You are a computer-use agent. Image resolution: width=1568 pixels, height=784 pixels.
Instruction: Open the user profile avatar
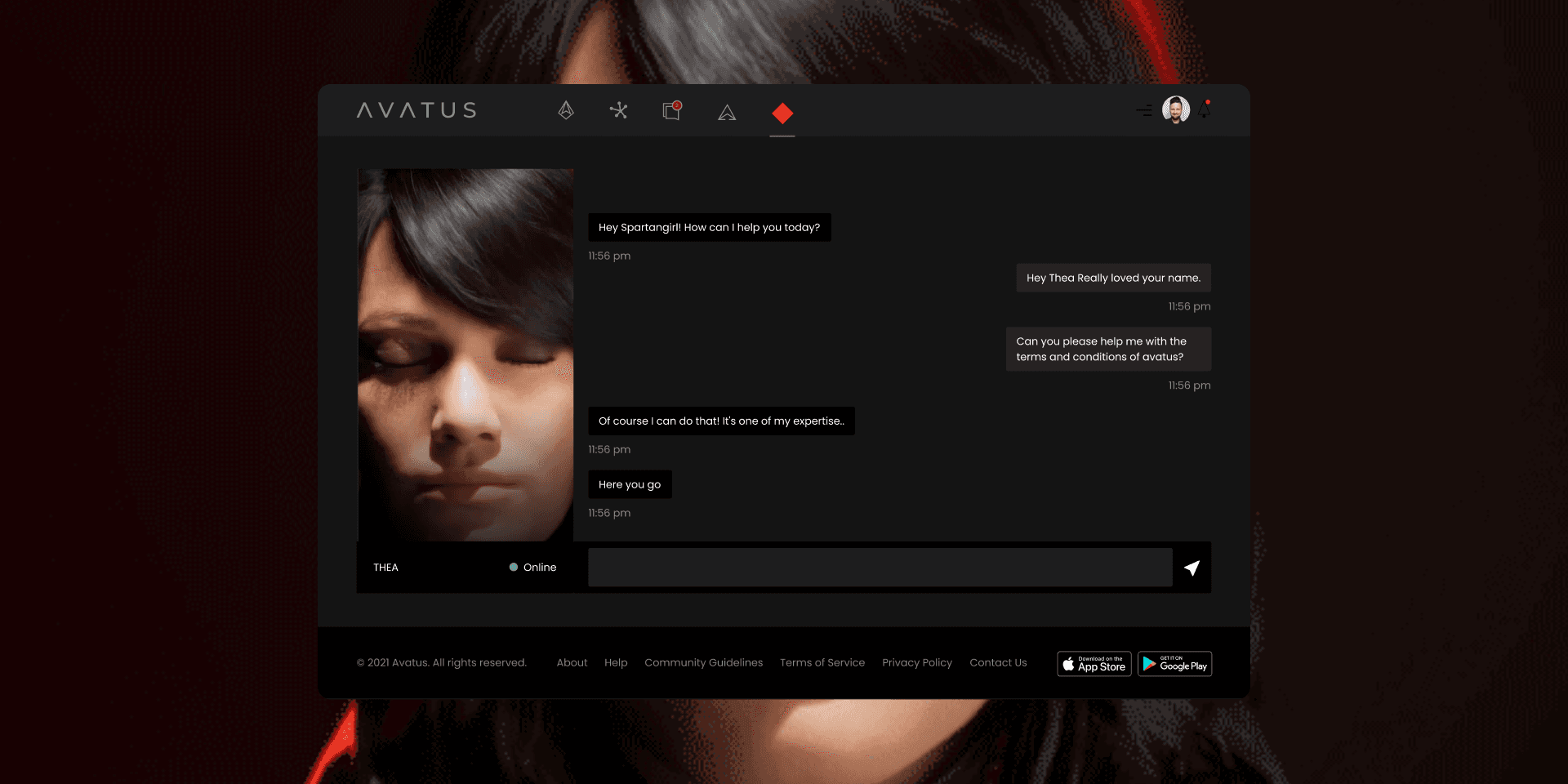[1176, 109]
